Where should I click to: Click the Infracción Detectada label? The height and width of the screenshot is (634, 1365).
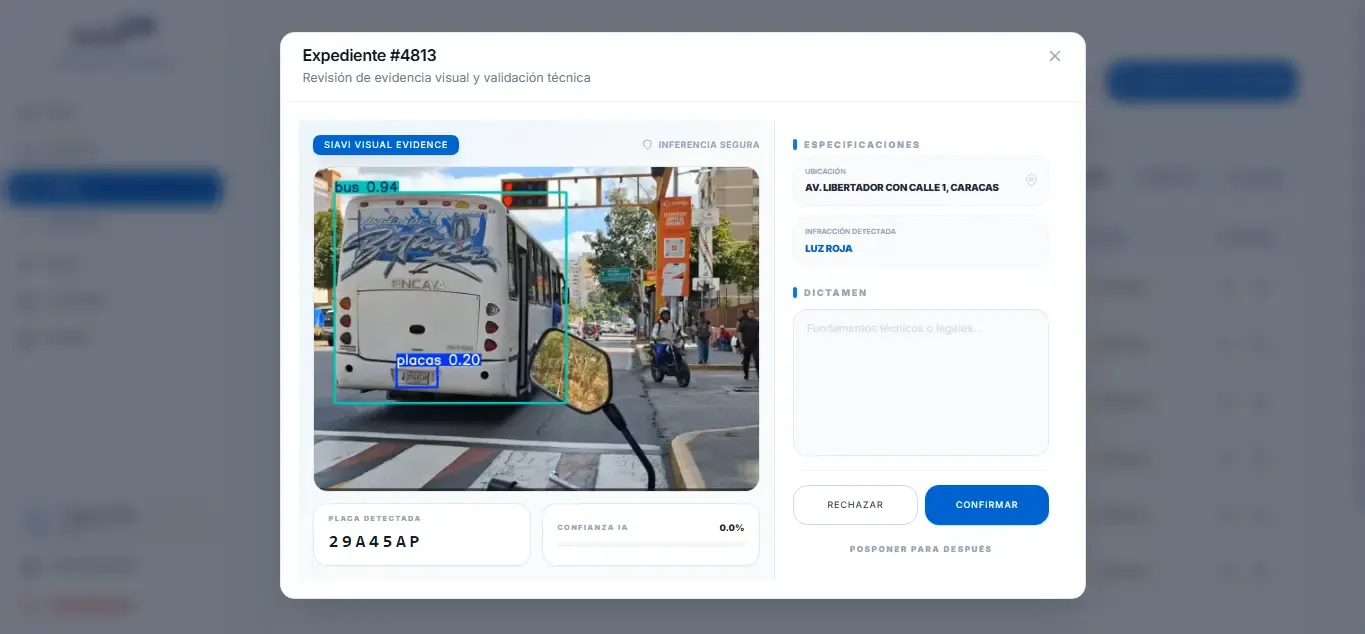[850, 231]
